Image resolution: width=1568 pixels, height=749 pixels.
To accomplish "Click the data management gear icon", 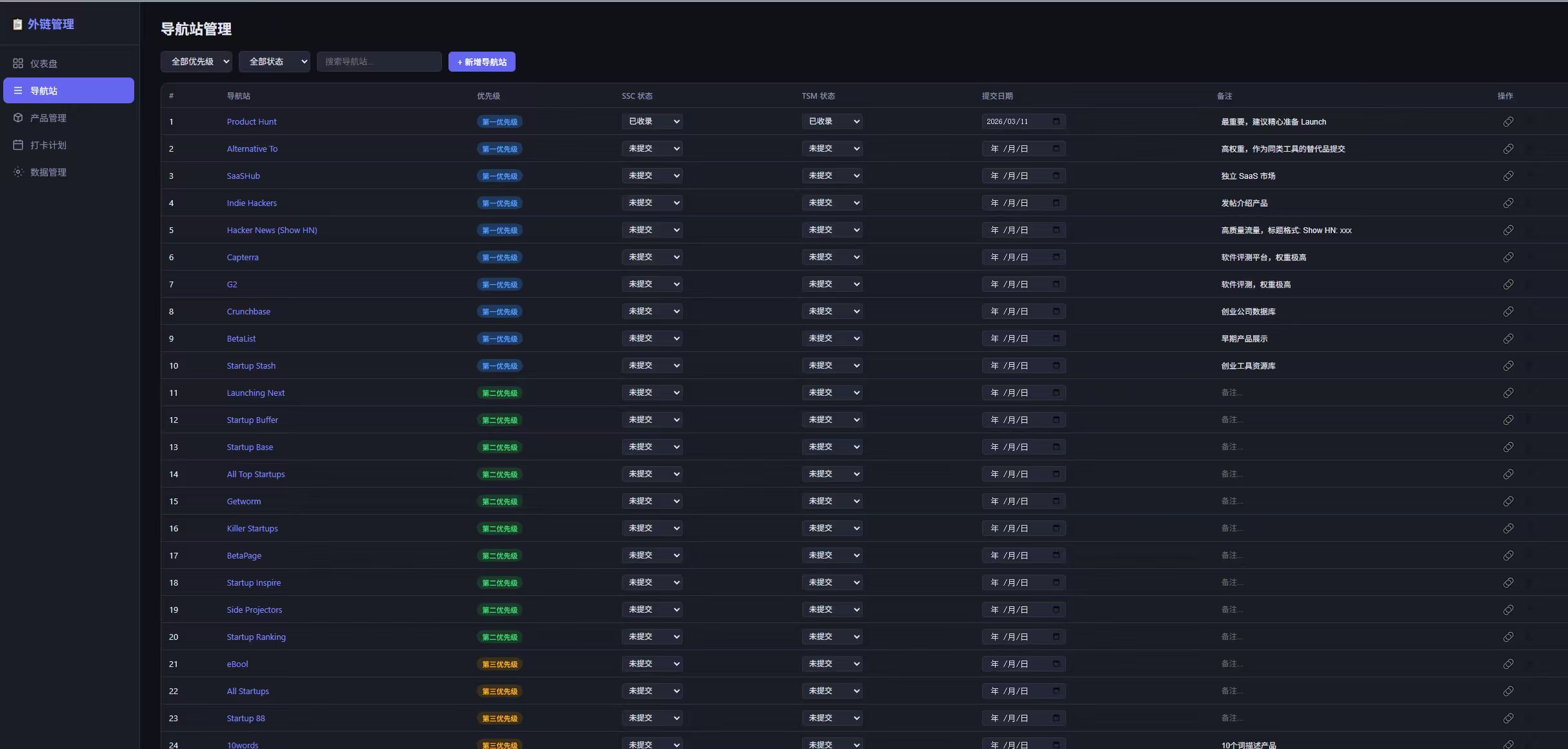I will [18, 172].
